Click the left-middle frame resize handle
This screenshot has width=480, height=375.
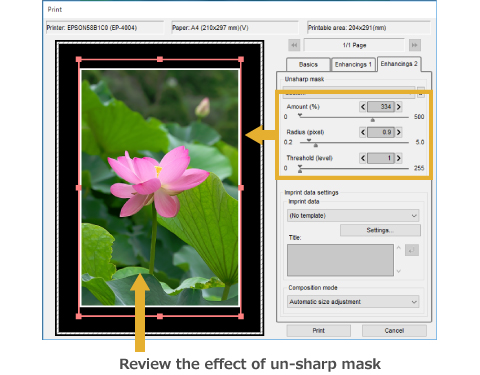79,188
